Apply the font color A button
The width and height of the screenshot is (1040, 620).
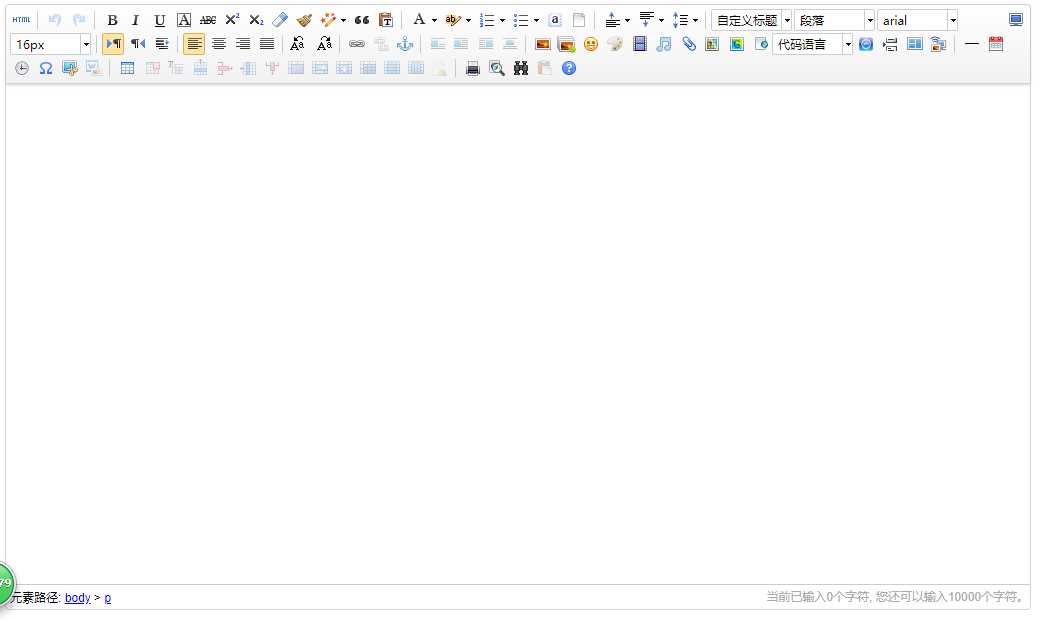[419, 20]
